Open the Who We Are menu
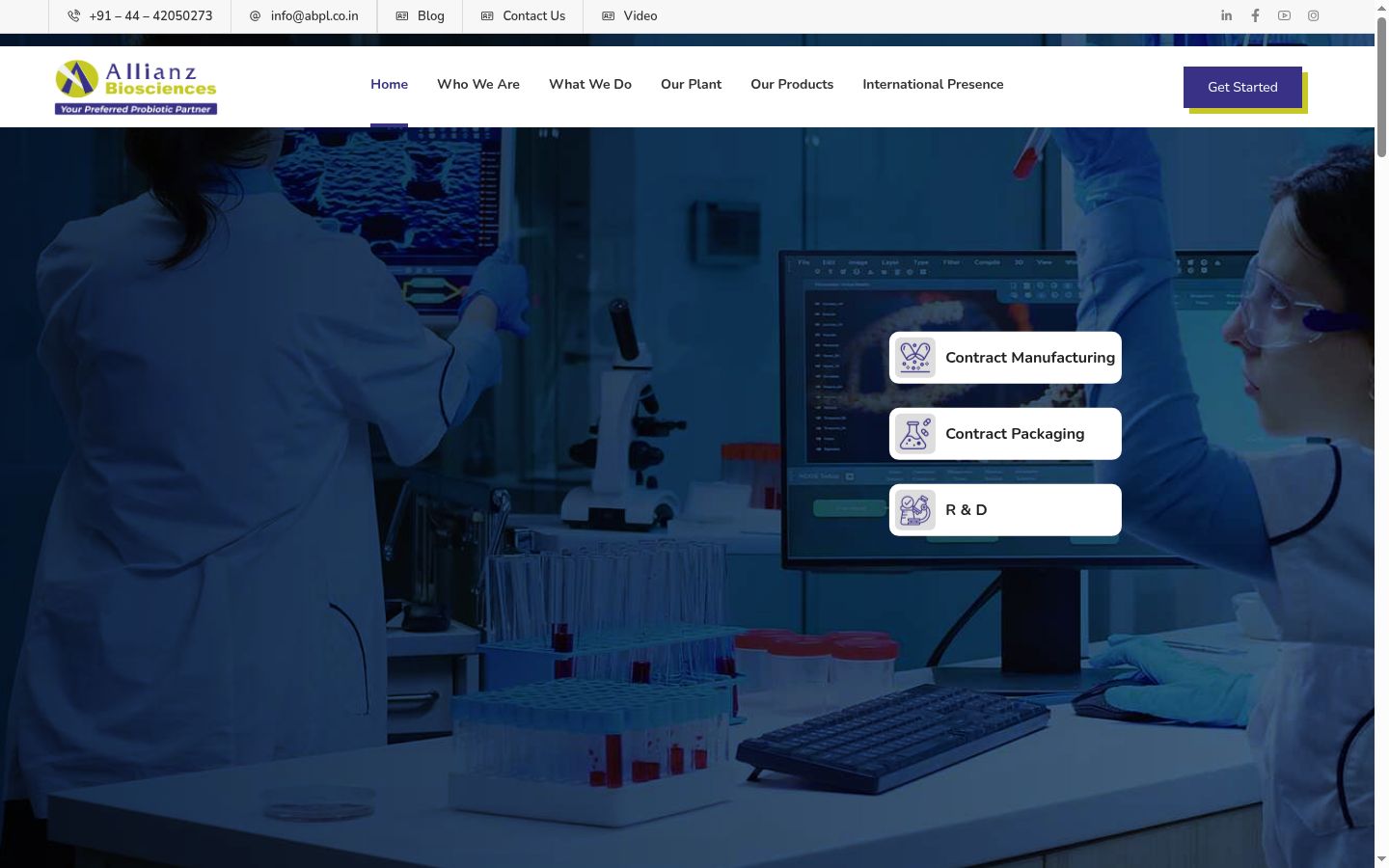Screen dimensions: 1389x868 coord(478,85)
